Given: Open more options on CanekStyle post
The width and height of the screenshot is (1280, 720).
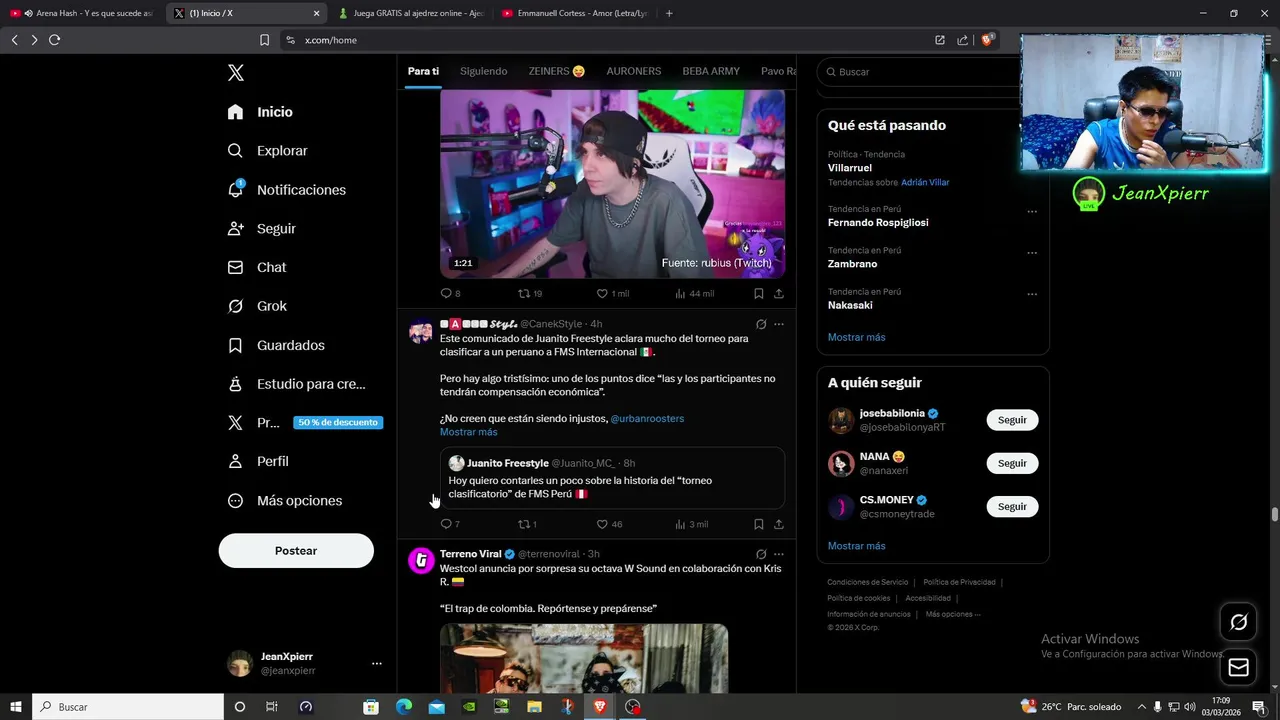Looking at the screenshot, I should click(x=779, y=324).
